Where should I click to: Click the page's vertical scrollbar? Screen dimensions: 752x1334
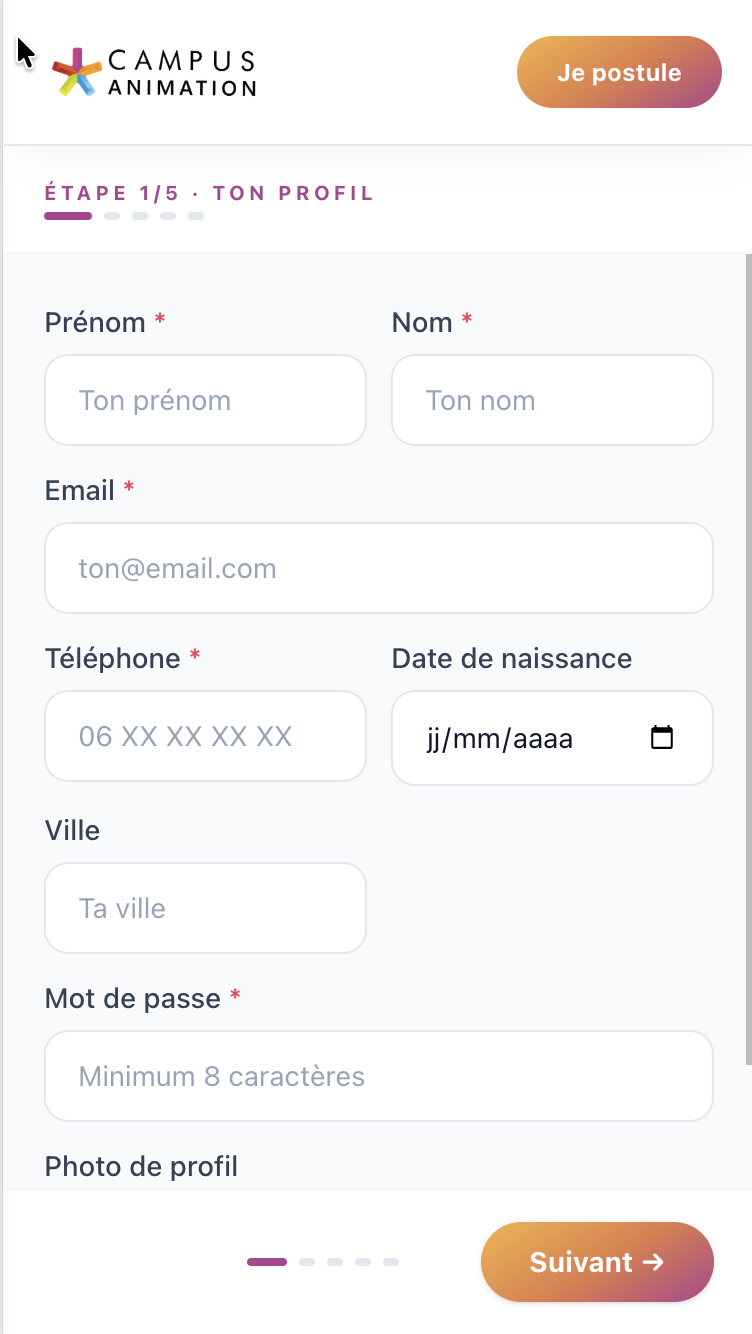click(x=748, y=660)
